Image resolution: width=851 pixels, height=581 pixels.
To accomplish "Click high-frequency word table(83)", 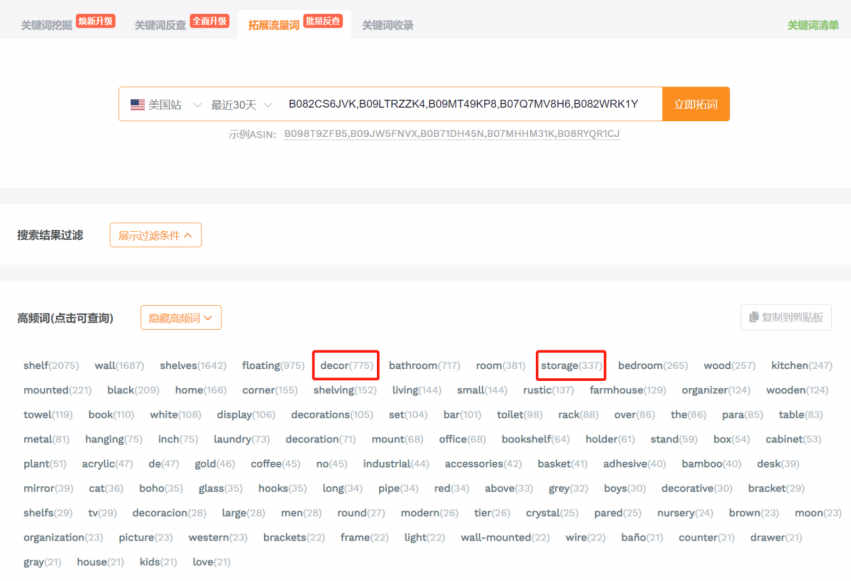I will click(801, 414).
